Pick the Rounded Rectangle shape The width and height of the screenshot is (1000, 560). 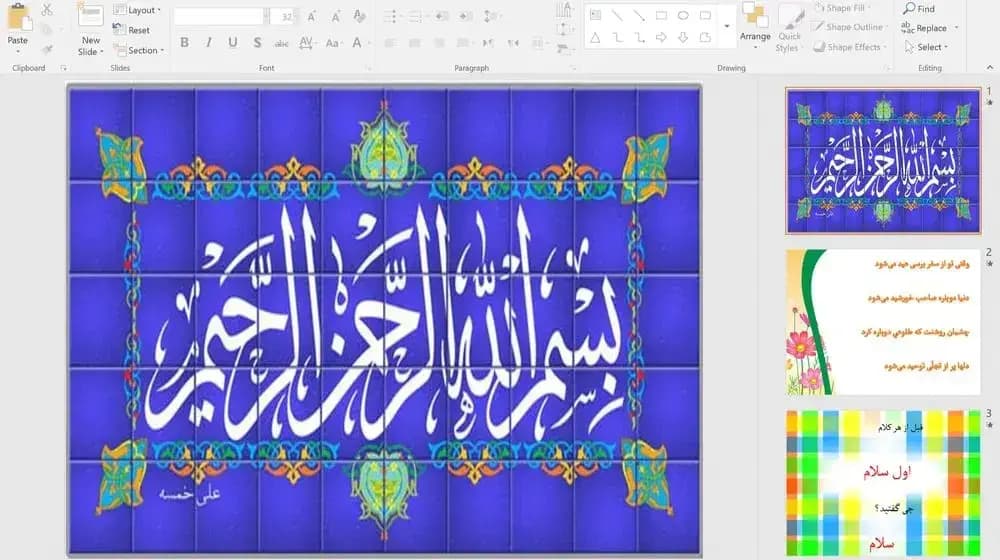coord(705,15)
